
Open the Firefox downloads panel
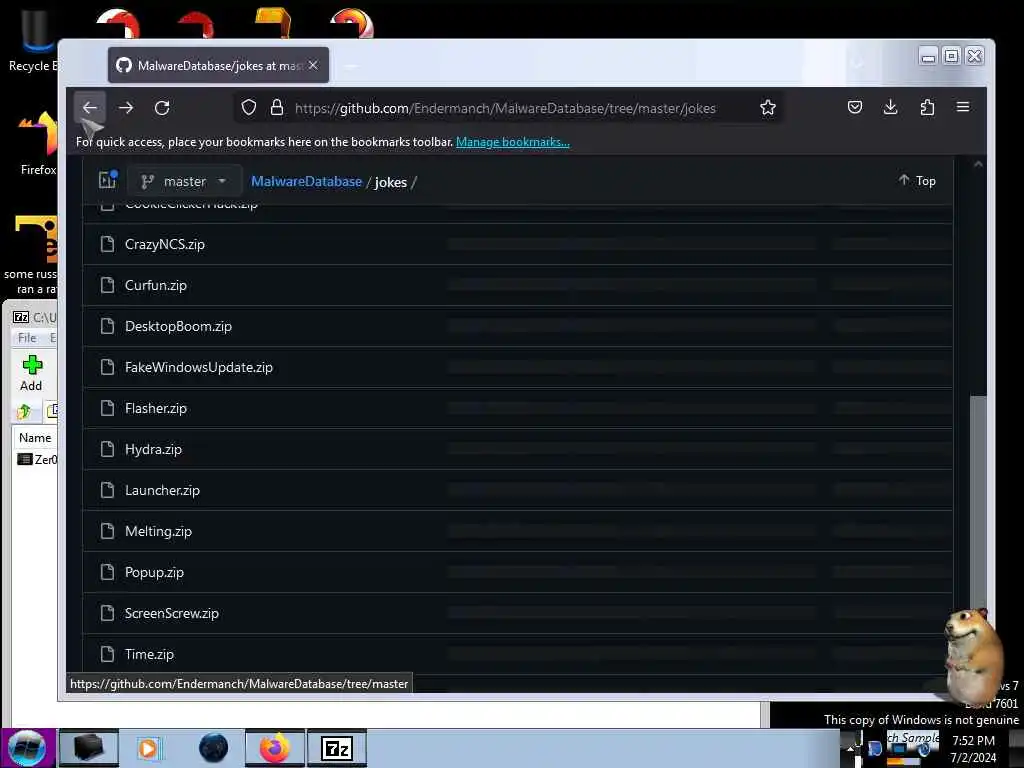click(x=890, y=107)
